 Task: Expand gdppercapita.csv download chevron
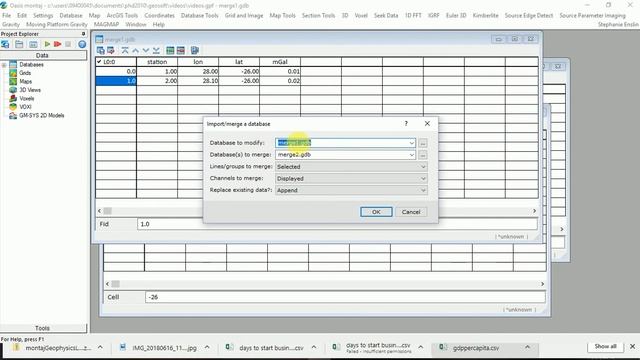pyautogui.click(x=527, y=347)
